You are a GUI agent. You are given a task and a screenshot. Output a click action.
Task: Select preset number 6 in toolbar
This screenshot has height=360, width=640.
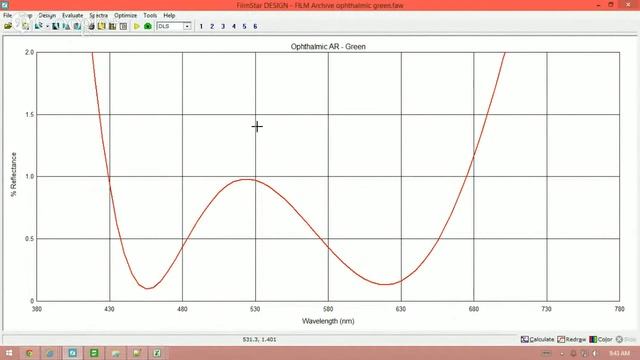pos(255,26)
